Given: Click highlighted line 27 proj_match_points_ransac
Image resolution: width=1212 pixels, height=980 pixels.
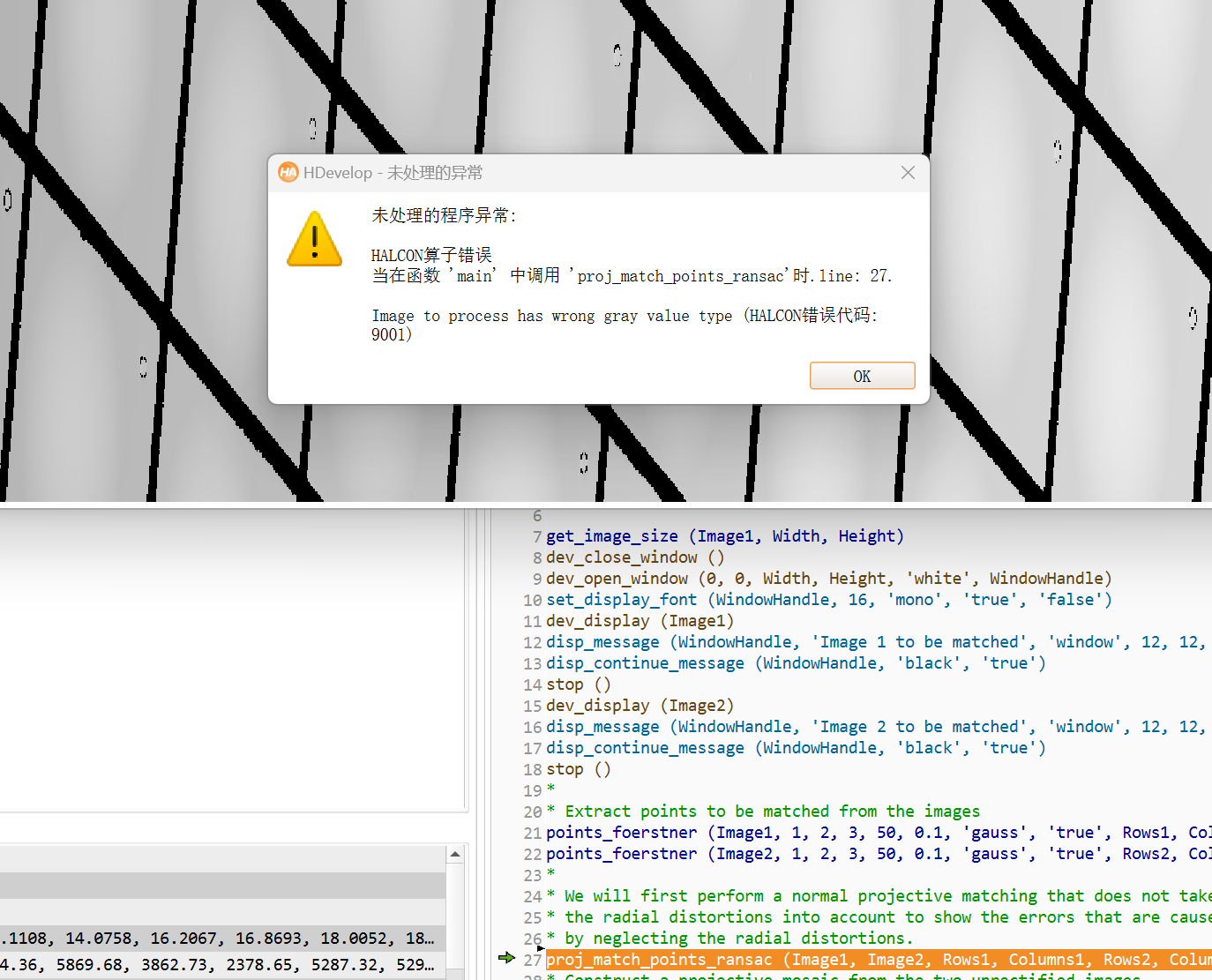Looking at the screenshot, I should (x=878, y=960).
